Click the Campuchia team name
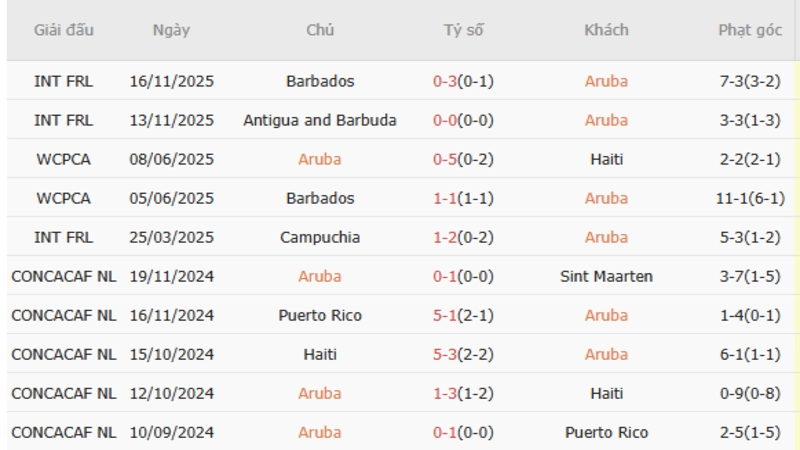 point(320,237)
